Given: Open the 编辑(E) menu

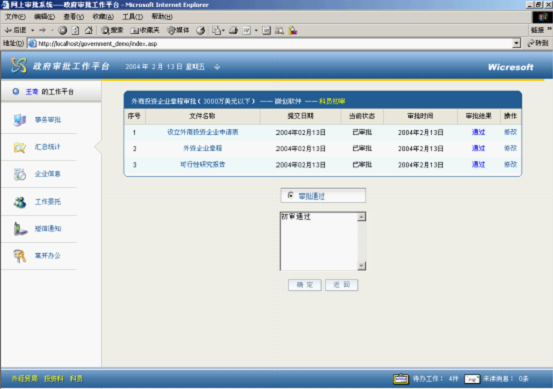Looking at the screenshot, I should (44, 17).
